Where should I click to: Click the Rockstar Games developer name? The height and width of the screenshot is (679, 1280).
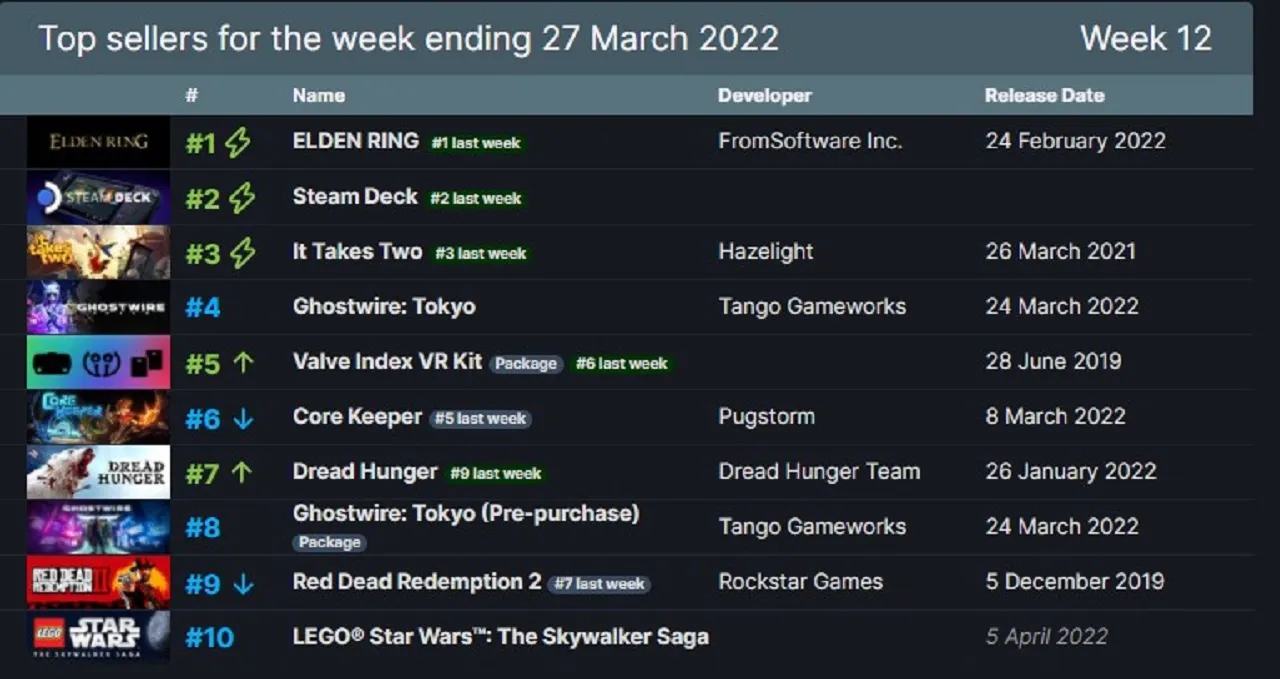[x=800, y=581]
